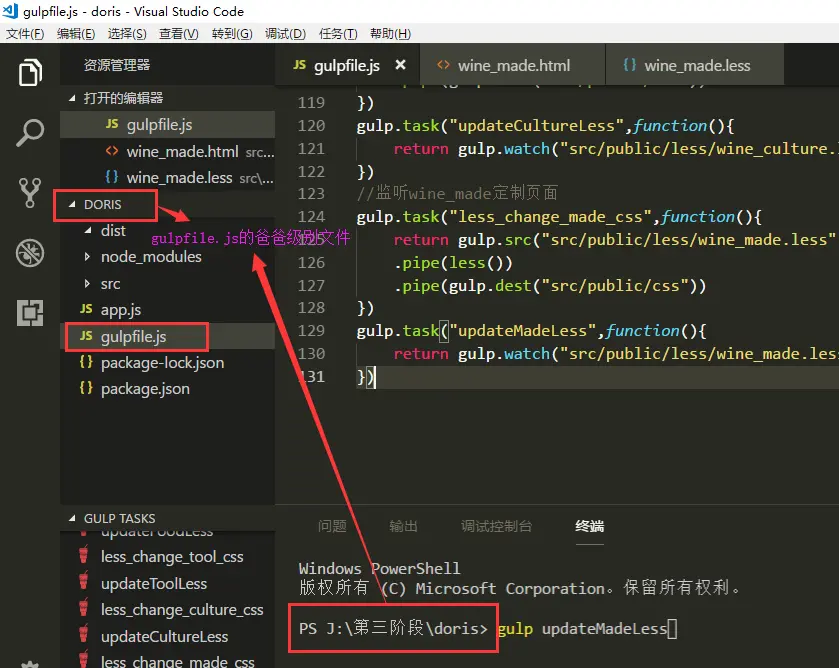This screenshot has height=668, width=839.
Task: Open the 文件(F) menu
Action: click(25, 34)
